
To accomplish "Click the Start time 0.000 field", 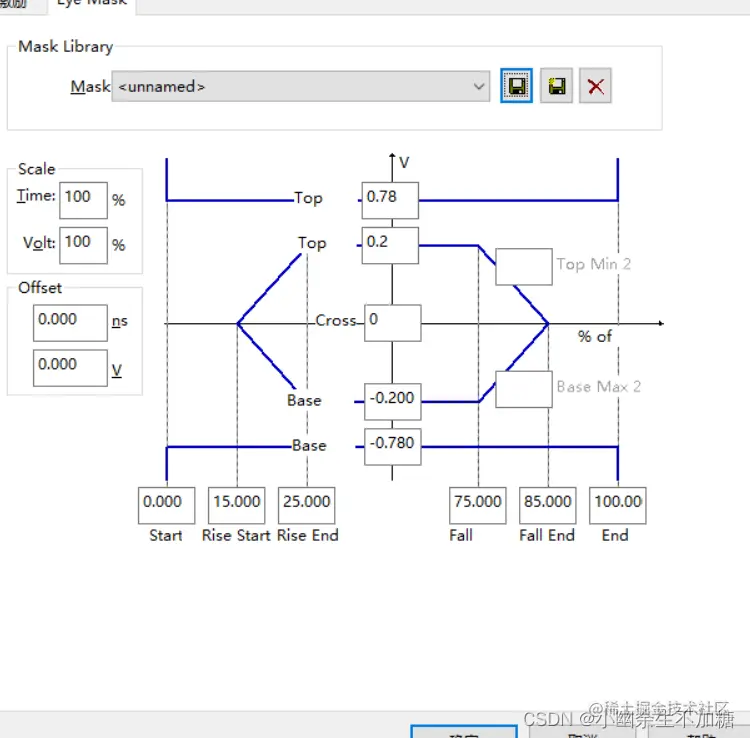I will [166, 506].
